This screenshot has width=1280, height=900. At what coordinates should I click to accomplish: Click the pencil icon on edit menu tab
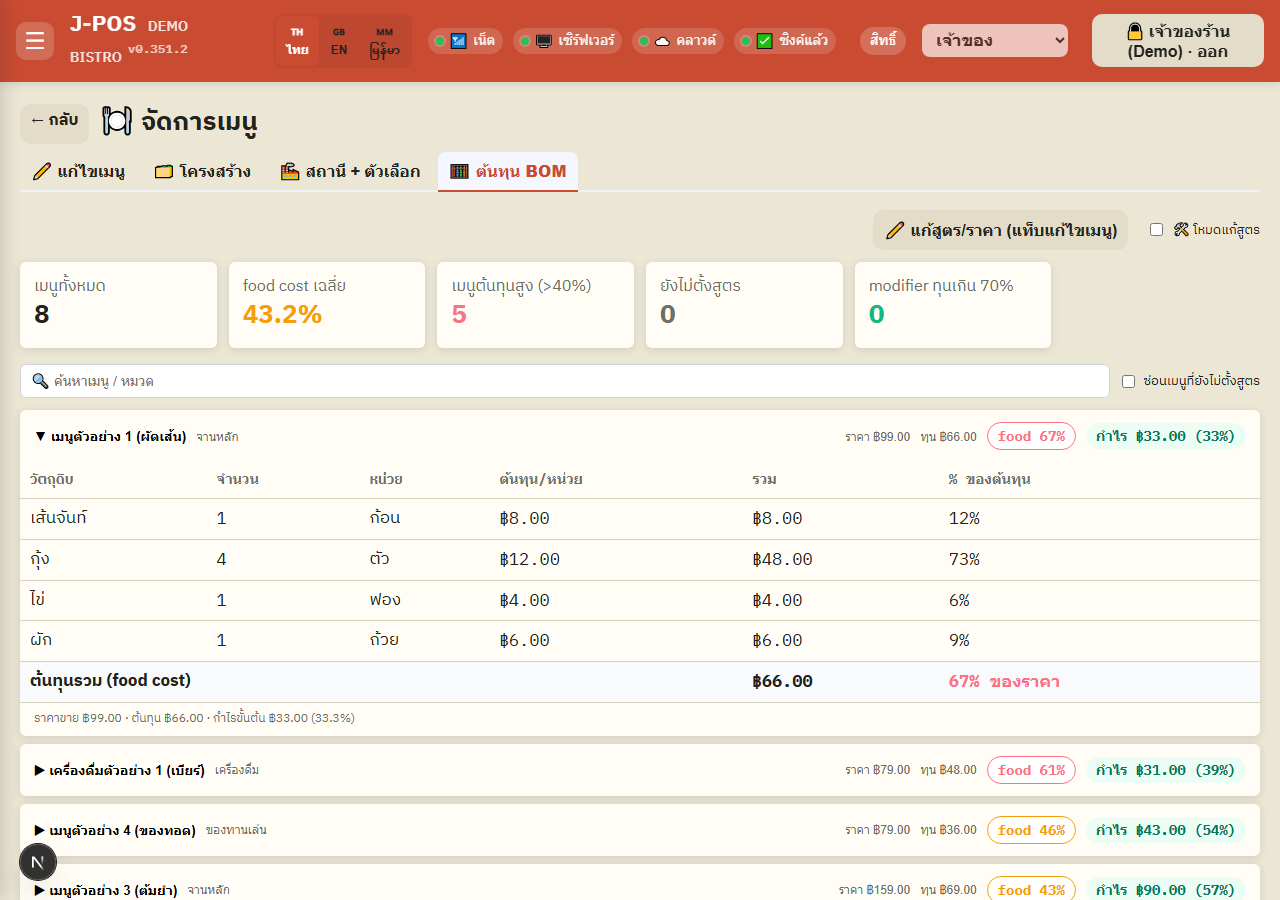[42, 172]
